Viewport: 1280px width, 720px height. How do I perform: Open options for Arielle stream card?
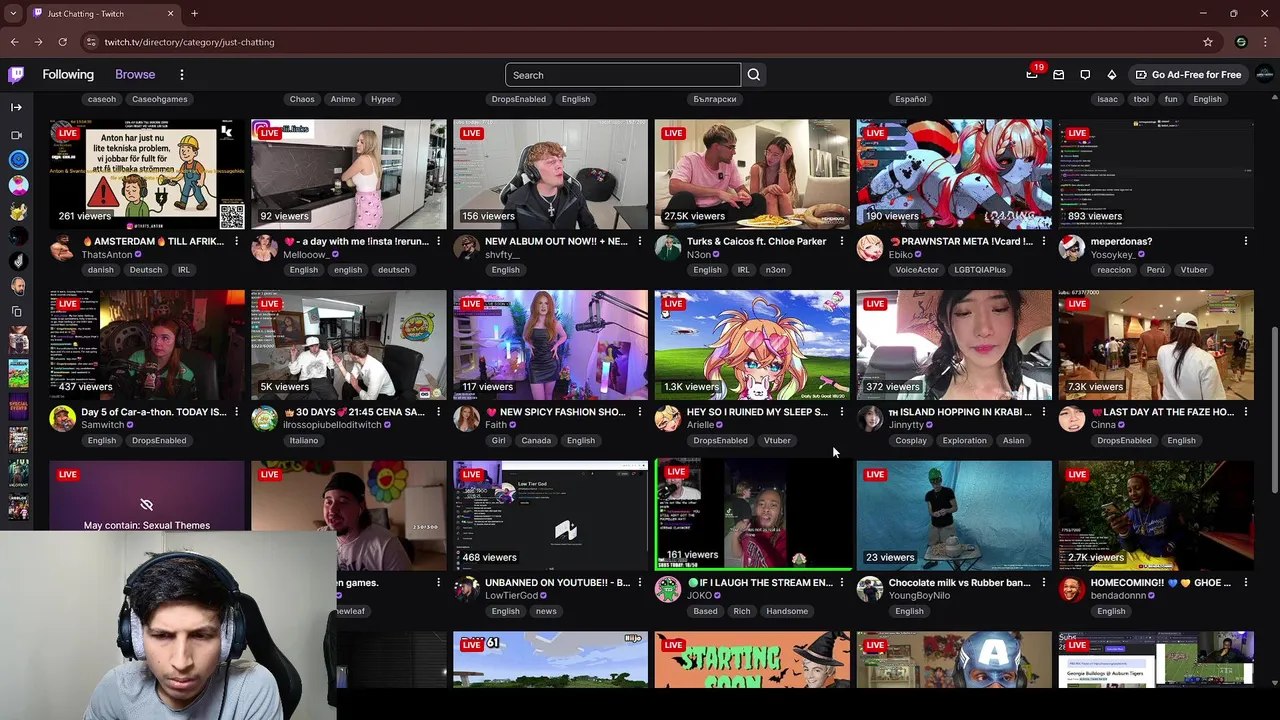(842, 412)
